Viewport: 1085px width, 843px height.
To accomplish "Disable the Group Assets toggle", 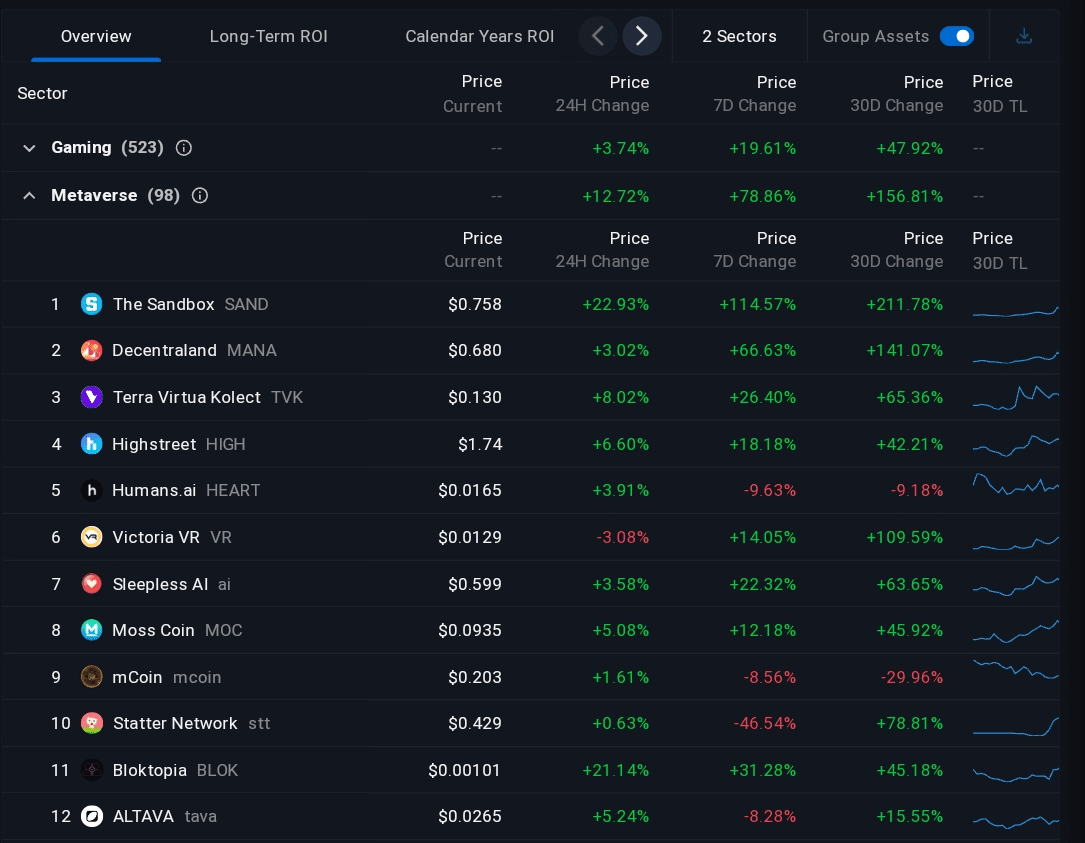I will 956,36.
